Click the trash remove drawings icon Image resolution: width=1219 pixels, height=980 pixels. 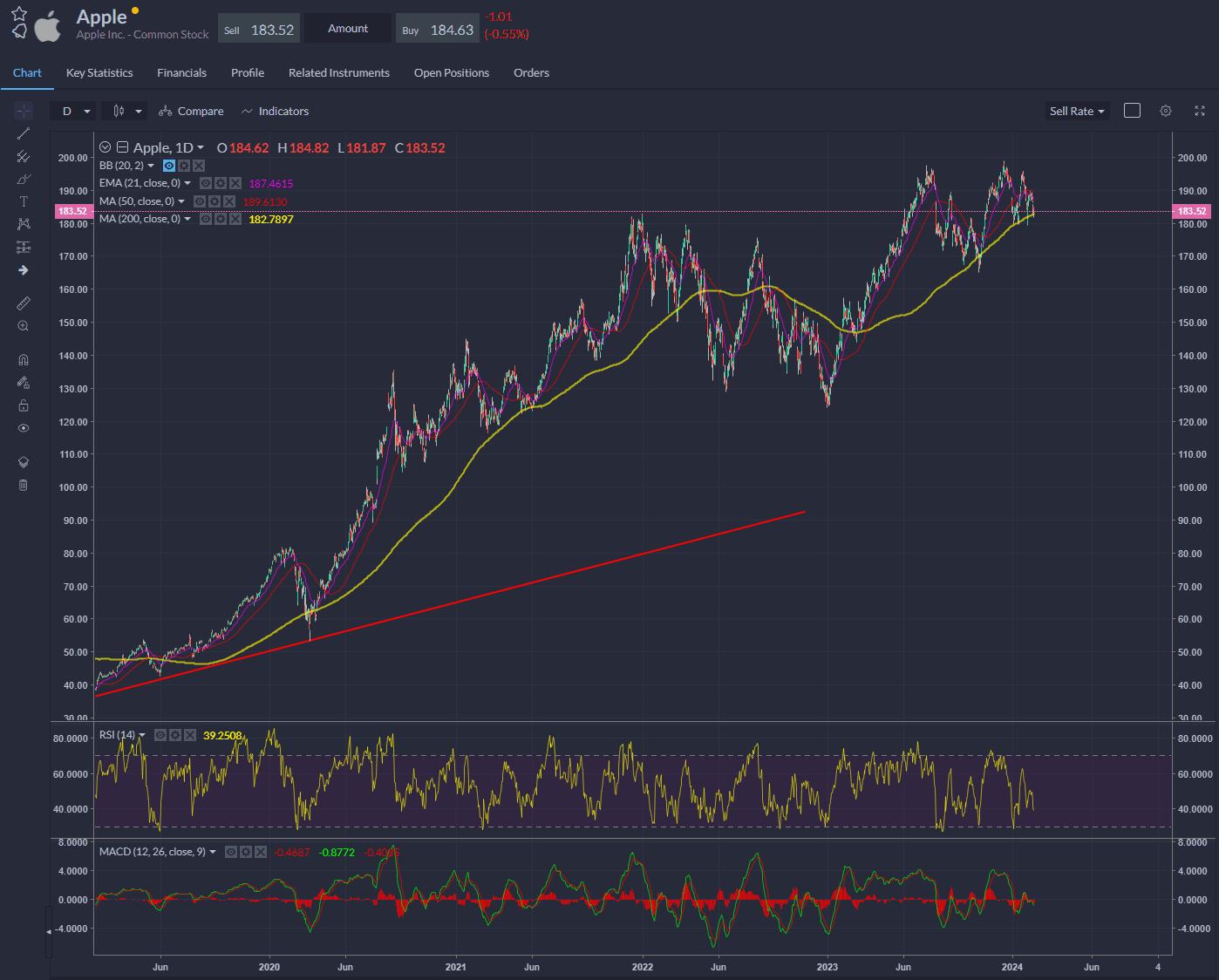(x=24, y=485)
